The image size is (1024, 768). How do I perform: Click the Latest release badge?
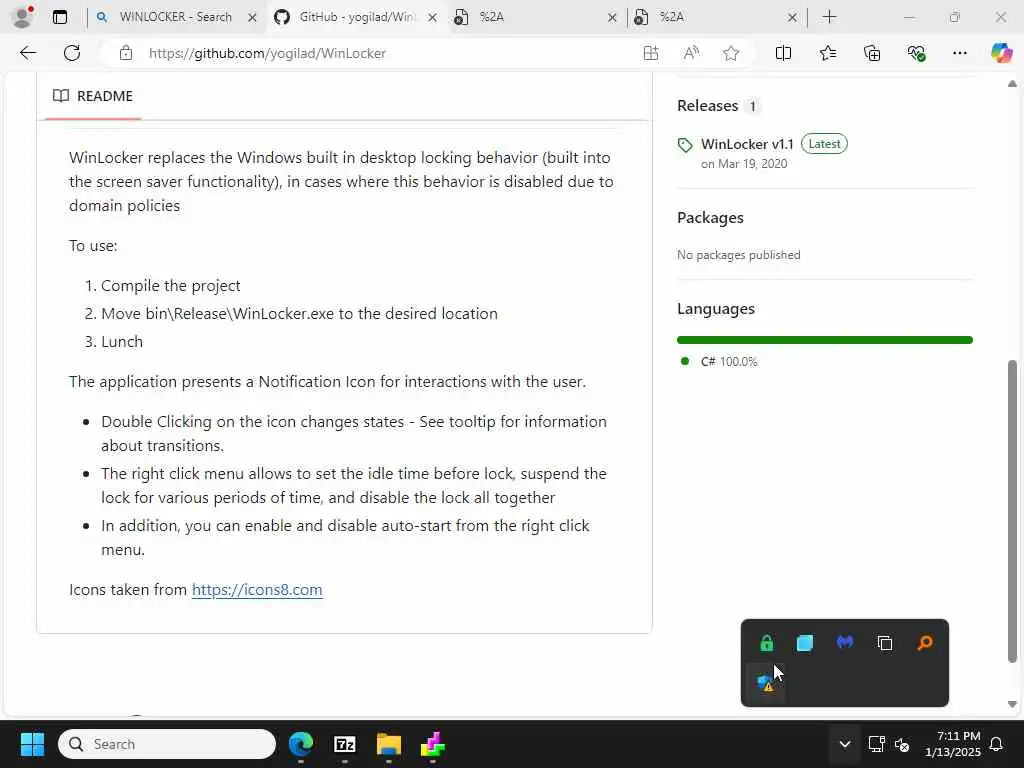tap(824, 144)
